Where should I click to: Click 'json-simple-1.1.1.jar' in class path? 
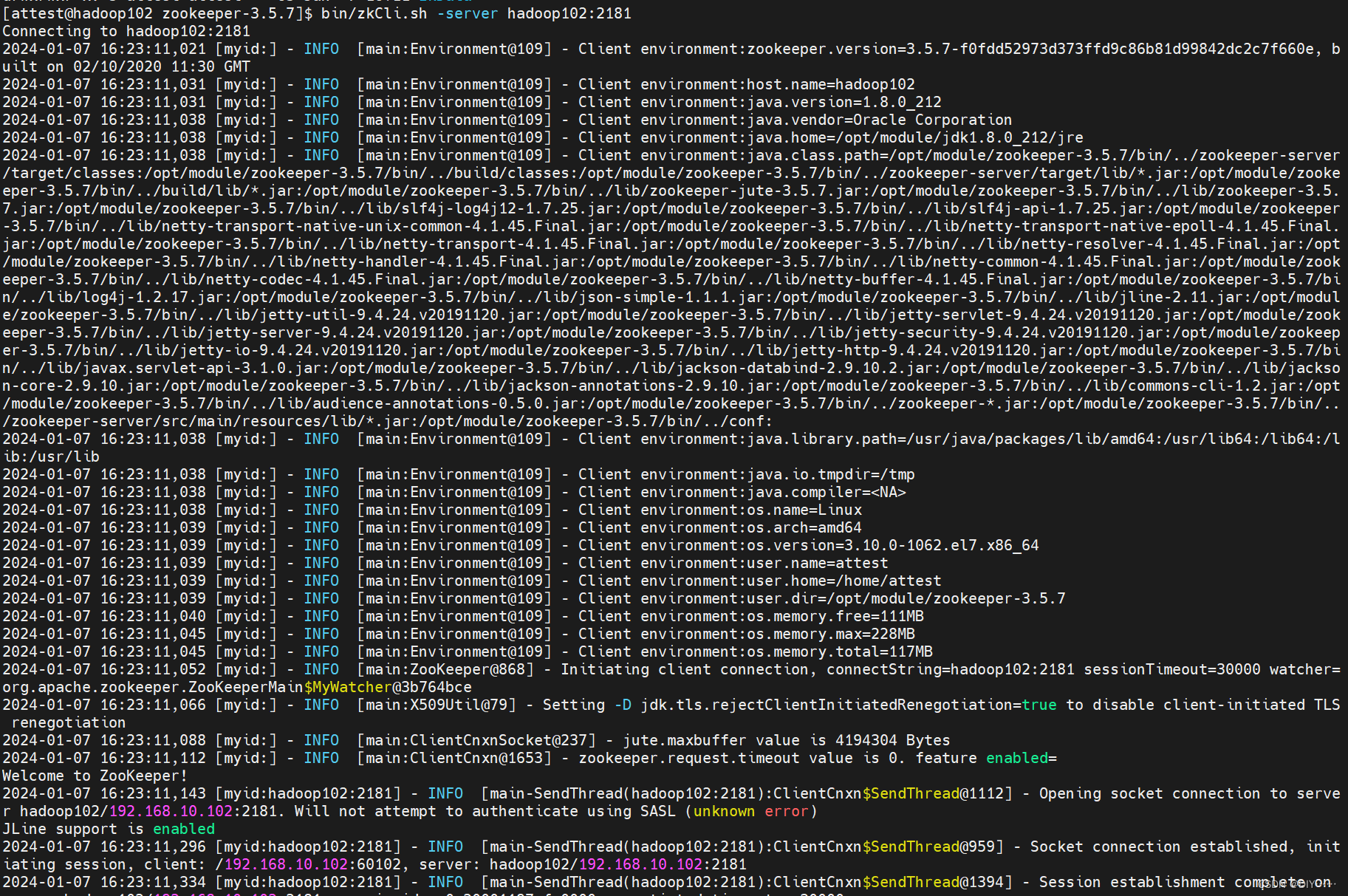(x=671, y=297)
